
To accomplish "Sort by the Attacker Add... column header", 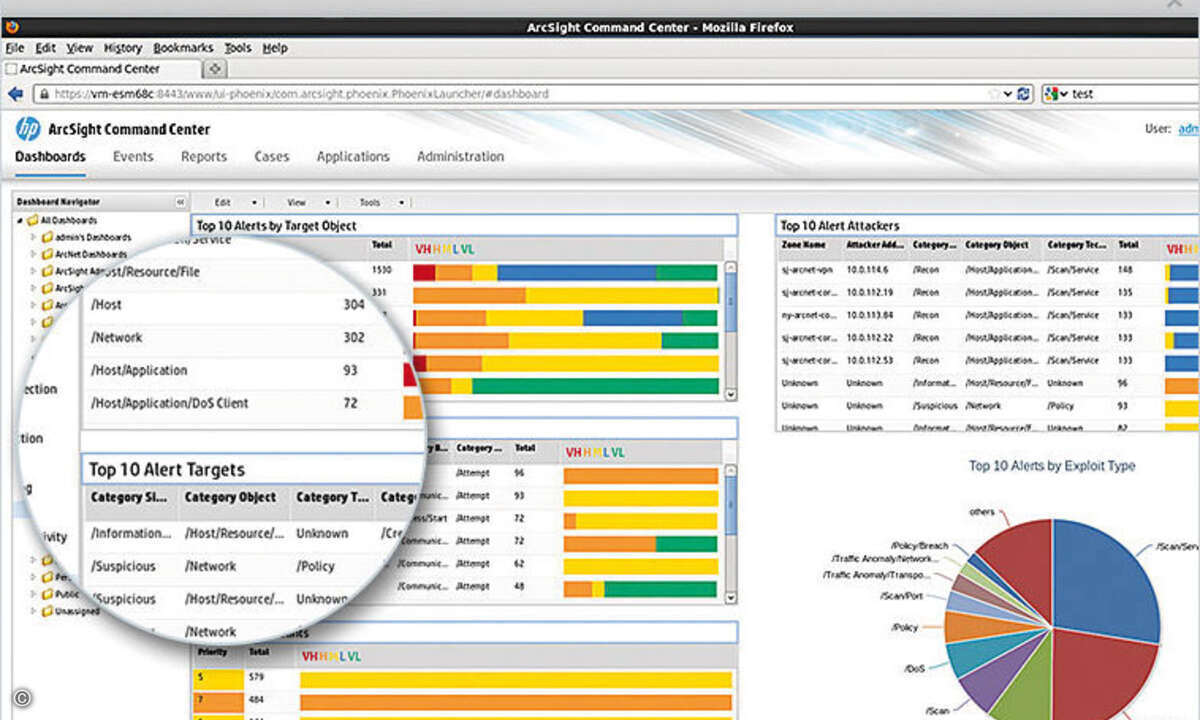I will 874,245.
